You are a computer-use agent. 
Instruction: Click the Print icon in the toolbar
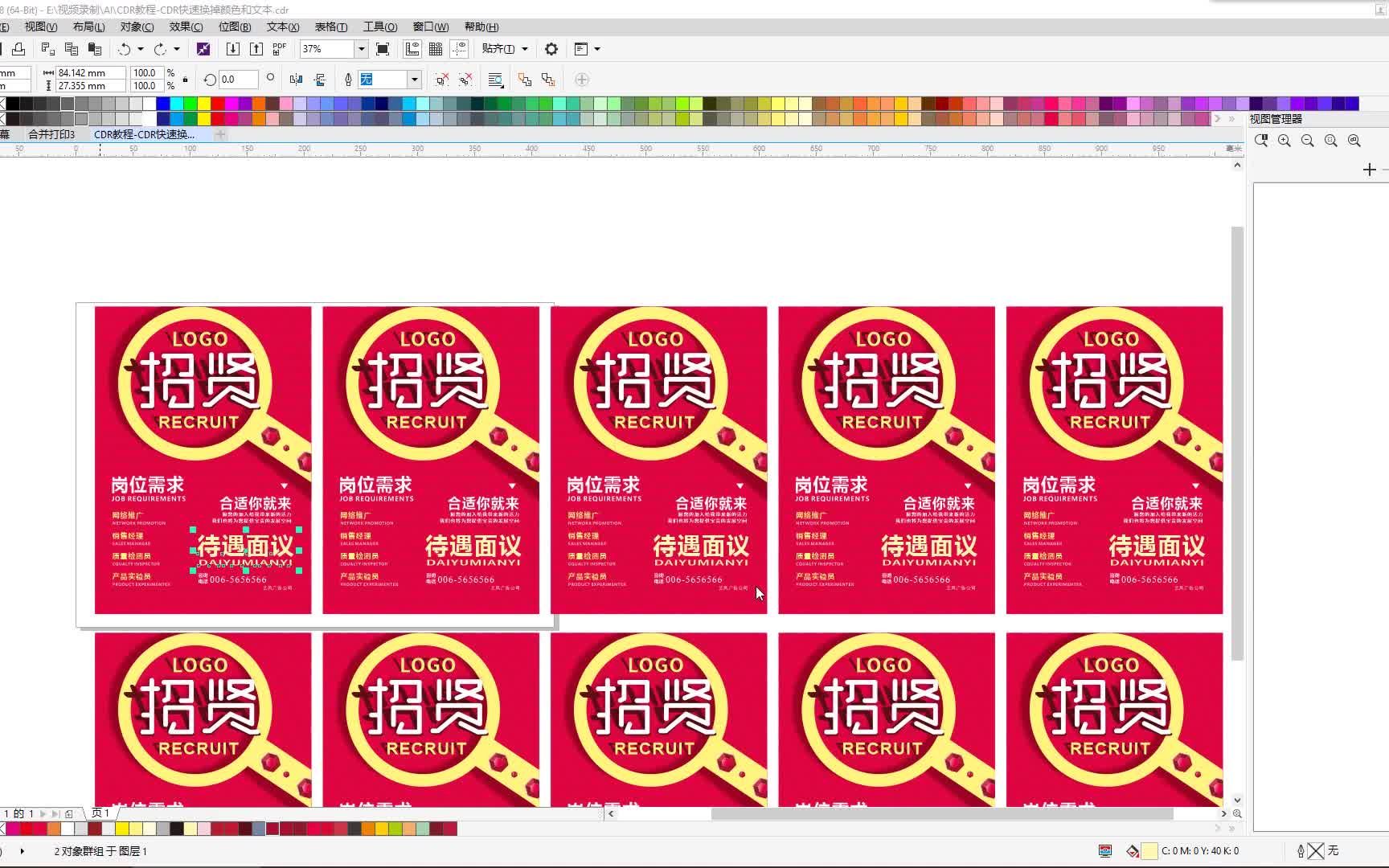18,49
